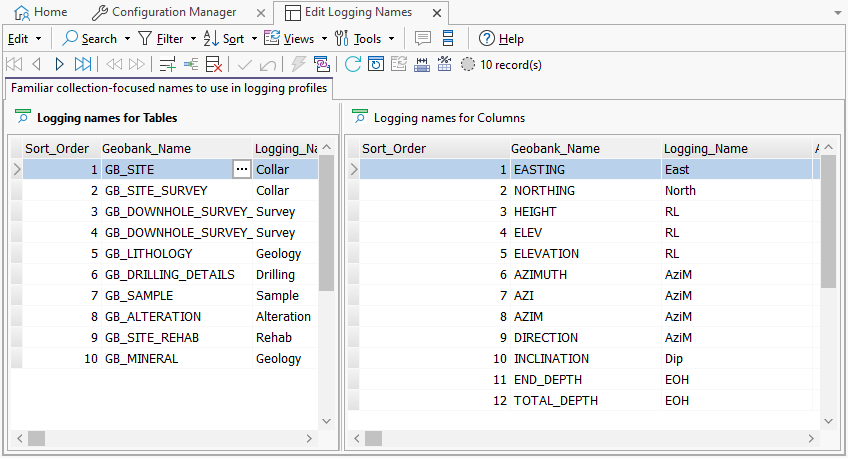The height and width of the screenshot is (458, 848).
Task: Click the ellipsis button in GB_SITE row
Action: coord(241,170)
